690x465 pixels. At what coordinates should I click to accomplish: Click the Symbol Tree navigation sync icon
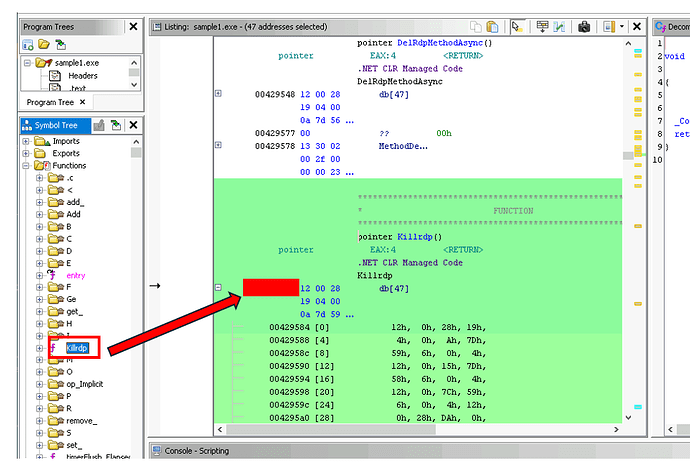pyautogui.click(x=116, y=125)
